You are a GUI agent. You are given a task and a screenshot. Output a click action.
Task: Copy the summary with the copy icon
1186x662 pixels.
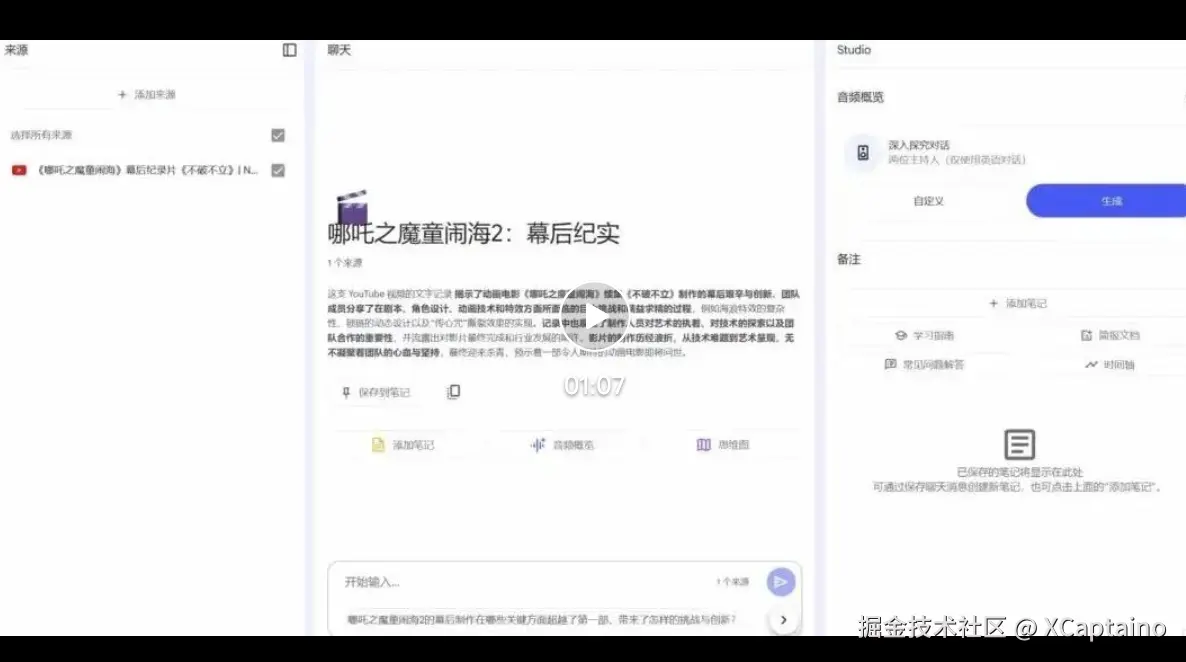tap(453, 391)
